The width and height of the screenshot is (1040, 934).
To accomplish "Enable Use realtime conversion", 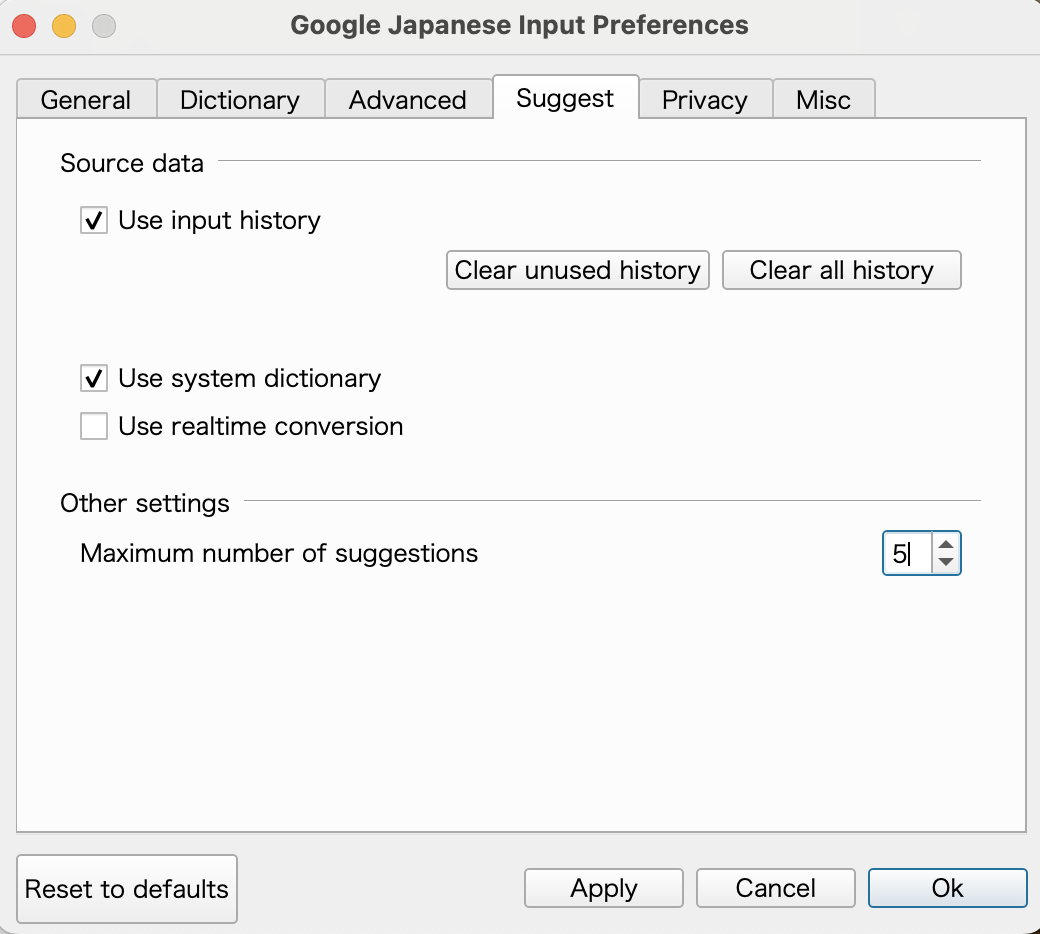I will tap(94, 427).
